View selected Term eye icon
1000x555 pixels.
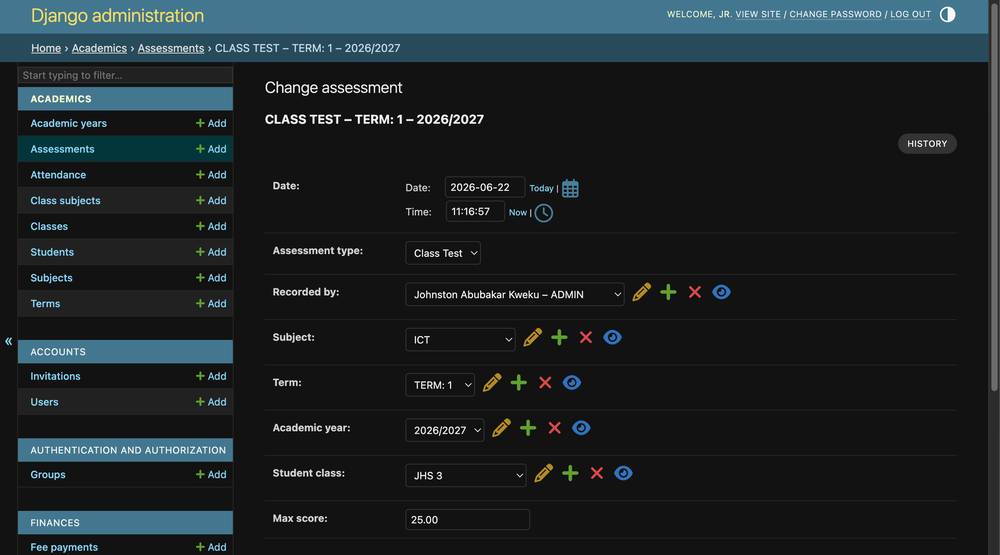pos(571,383)
